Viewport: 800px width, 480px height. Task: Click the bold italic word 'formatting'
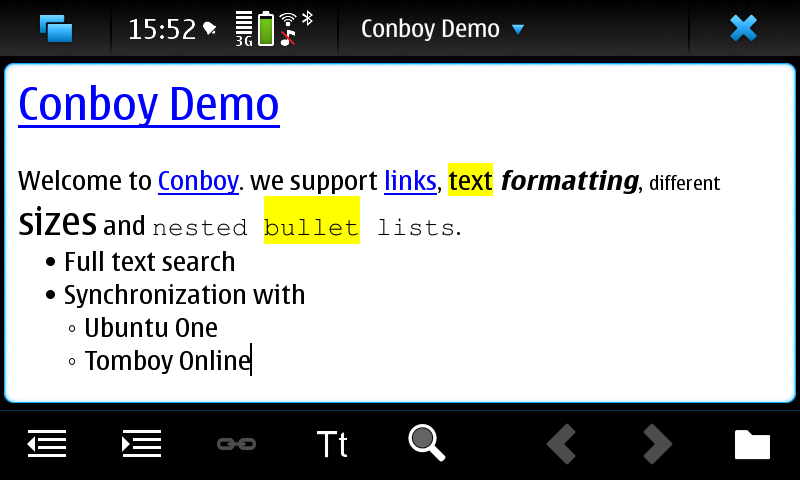tap(569, 181)
